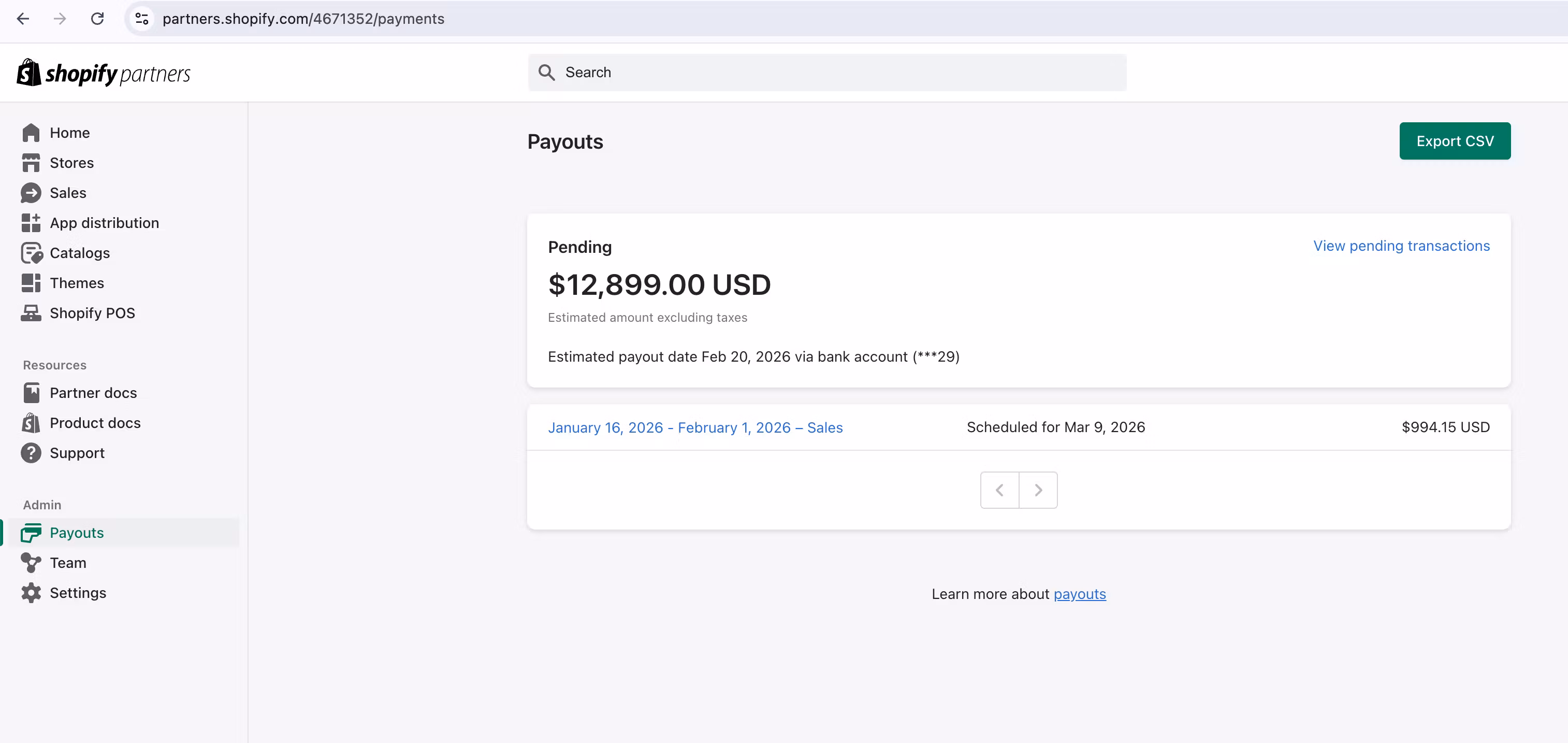Click the Payouts card icon

click(x=31, y=533)
